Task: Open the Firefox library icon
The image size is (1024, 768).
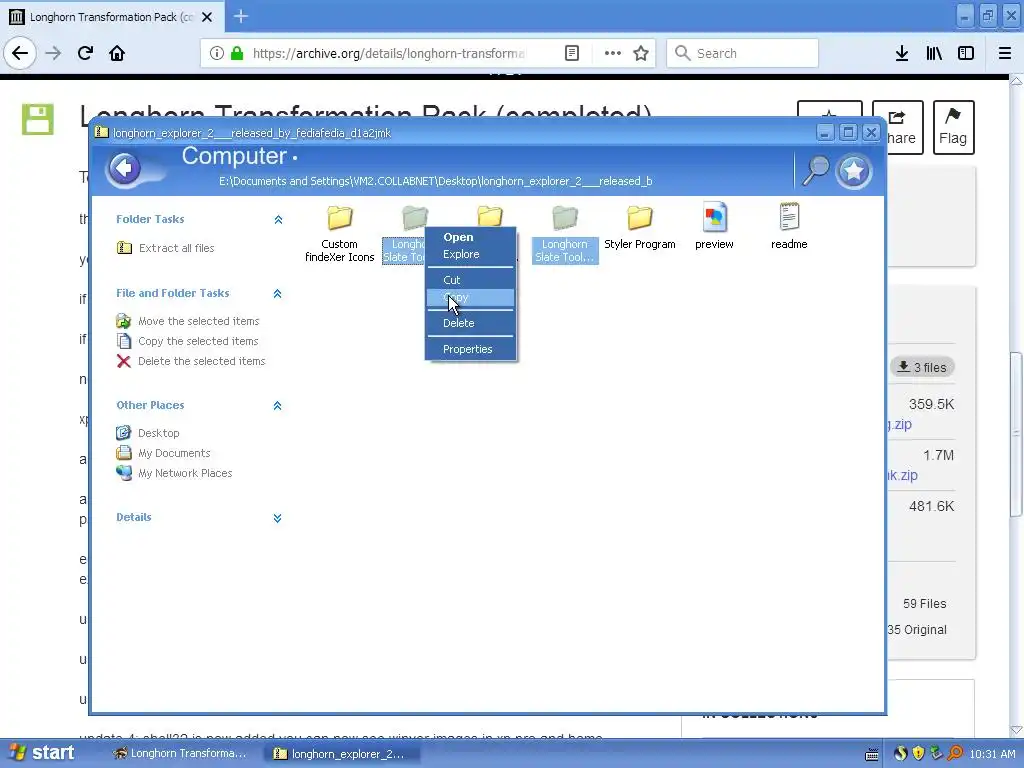Action: tap(934, 53)
